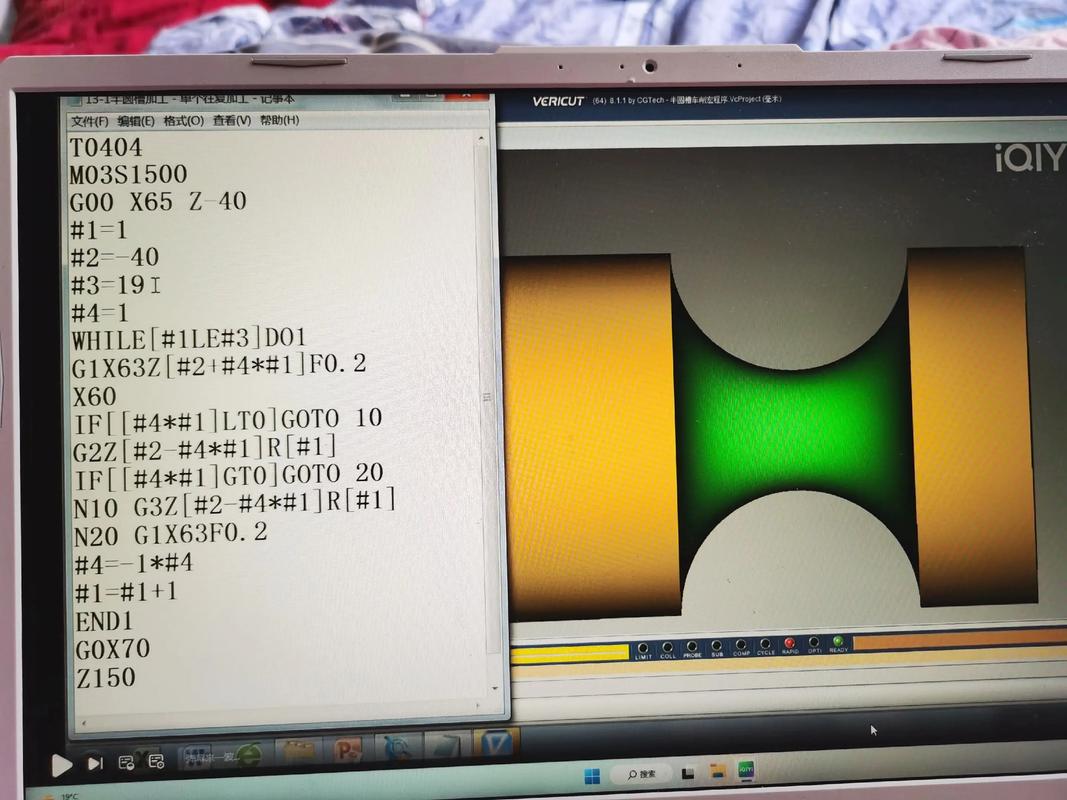This screenshot has width=1067, height=800.
Task: Click the CYCLE status indicator light
Action: [766, 644]
